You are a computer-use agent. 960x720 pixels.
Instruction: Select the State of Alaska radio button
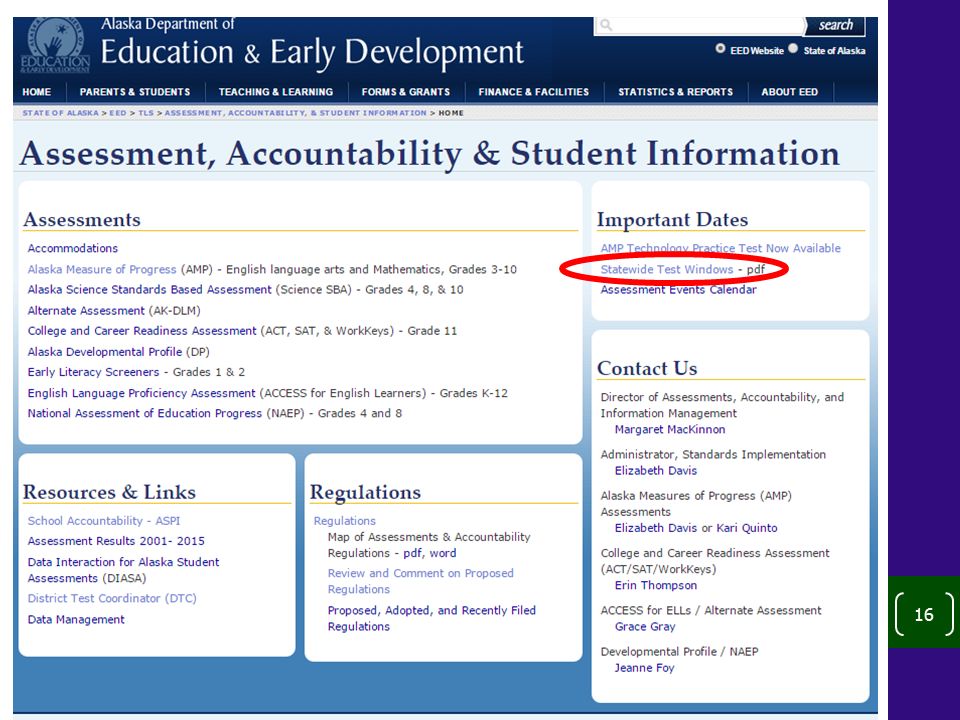793,49
